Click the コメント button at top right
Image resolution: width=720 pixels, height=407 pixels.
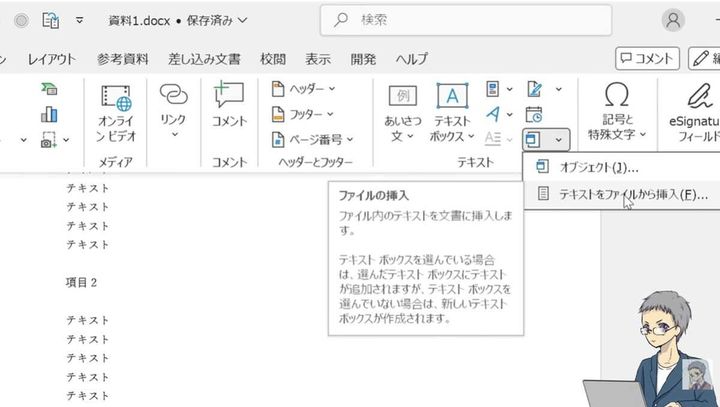coord(647,58)
